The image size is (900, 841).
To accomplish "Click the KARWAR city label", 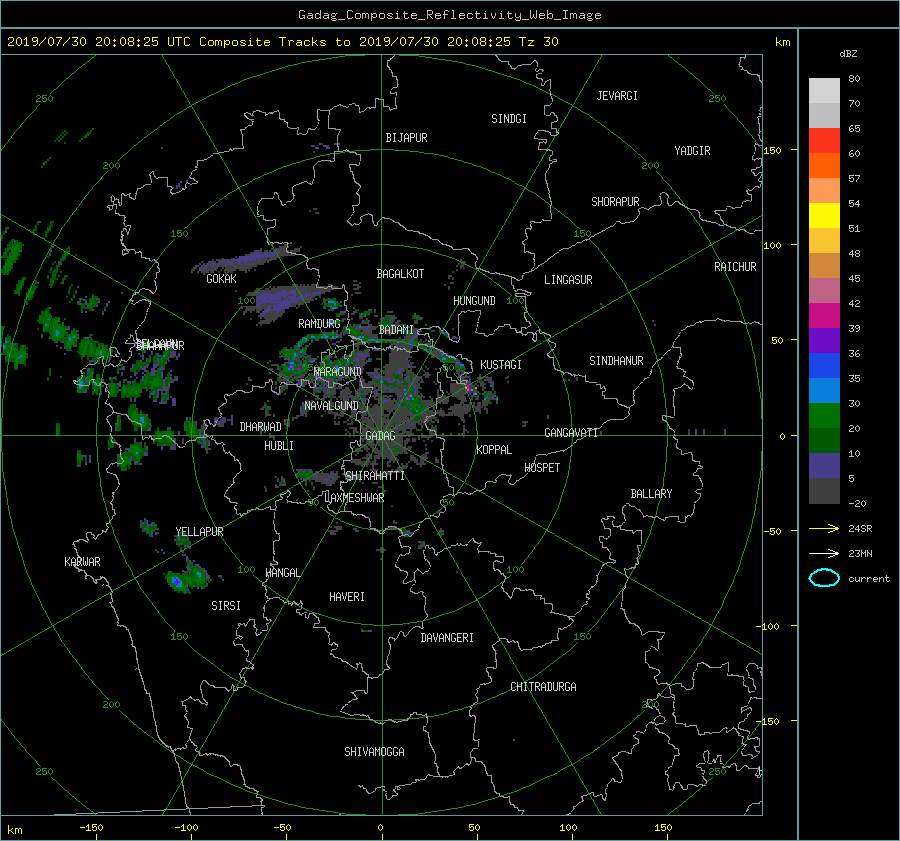I will pyautogui.click(x=82, y=563).
